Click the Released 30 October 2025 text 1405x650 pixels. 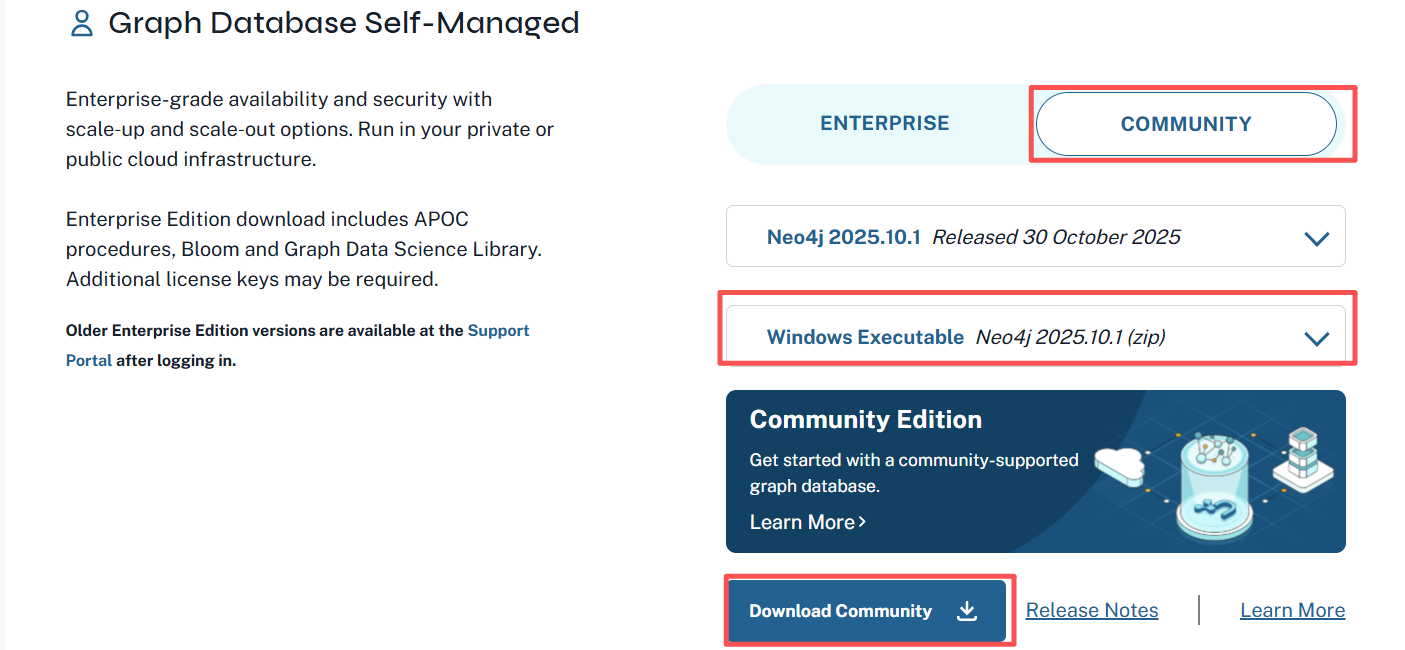point(1056,237)
